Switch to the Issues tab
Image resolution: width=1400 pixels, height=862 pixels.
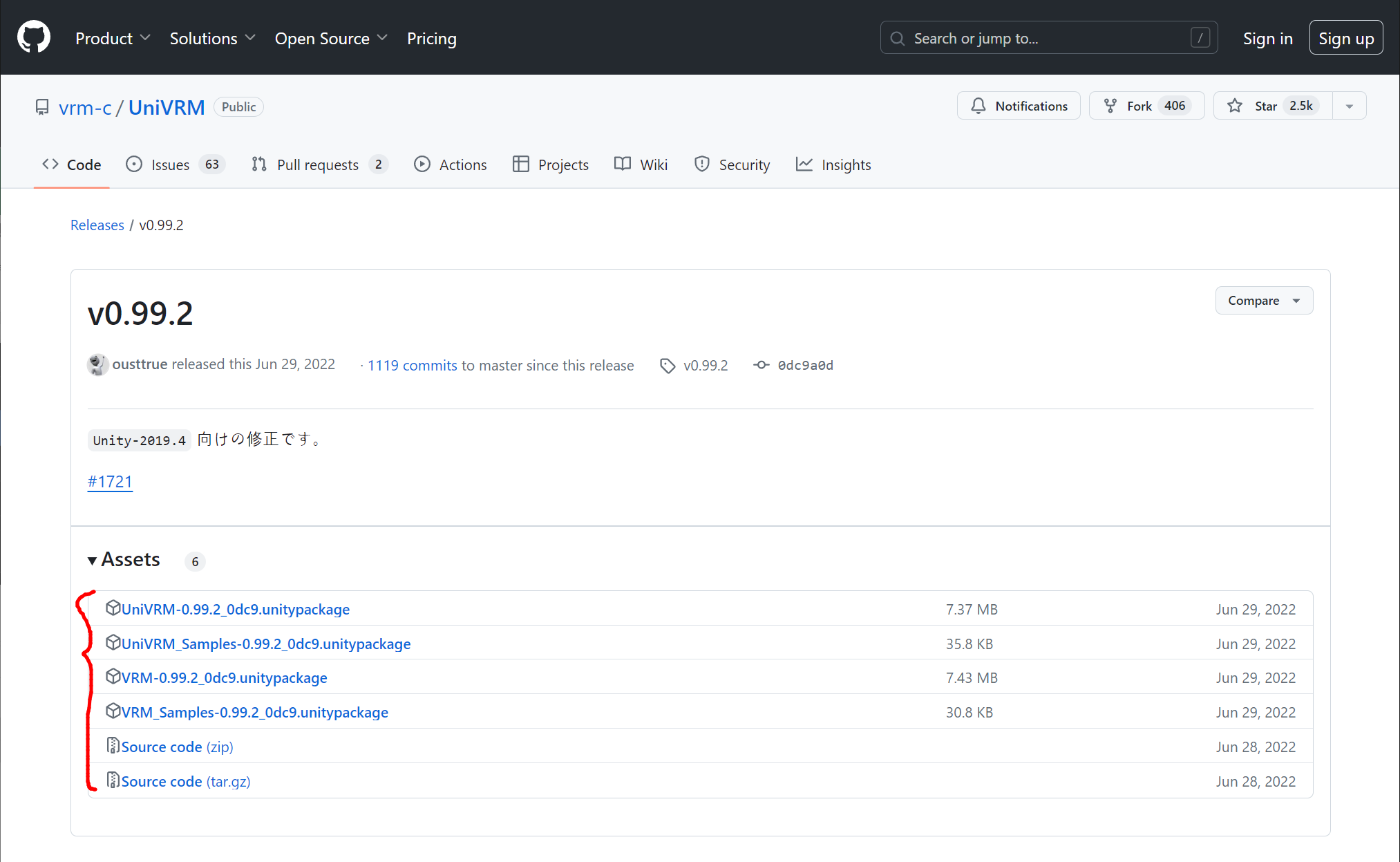coord(169,165)
